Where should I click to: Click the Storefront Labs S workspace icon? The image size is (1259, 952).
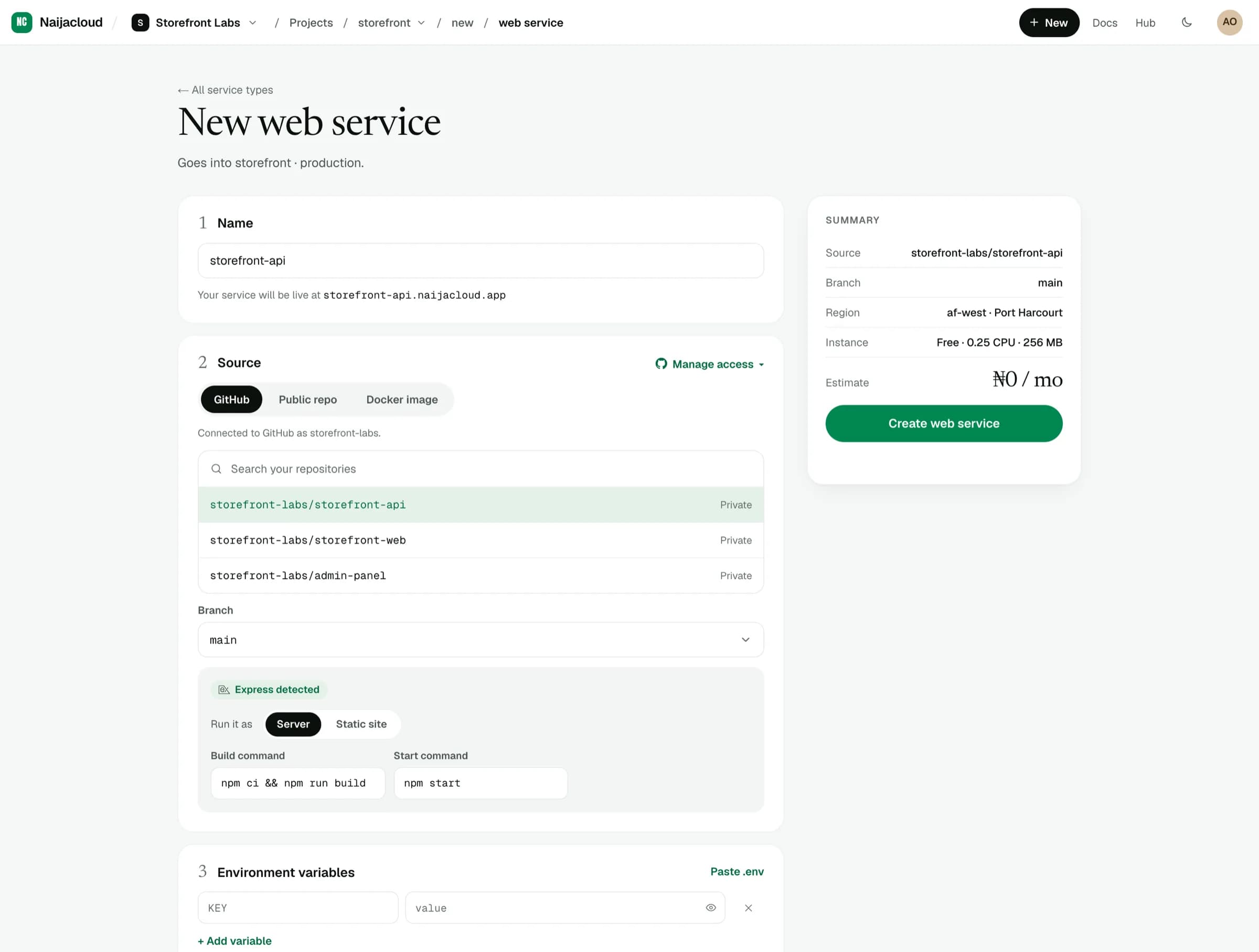[x=140, y=23]
